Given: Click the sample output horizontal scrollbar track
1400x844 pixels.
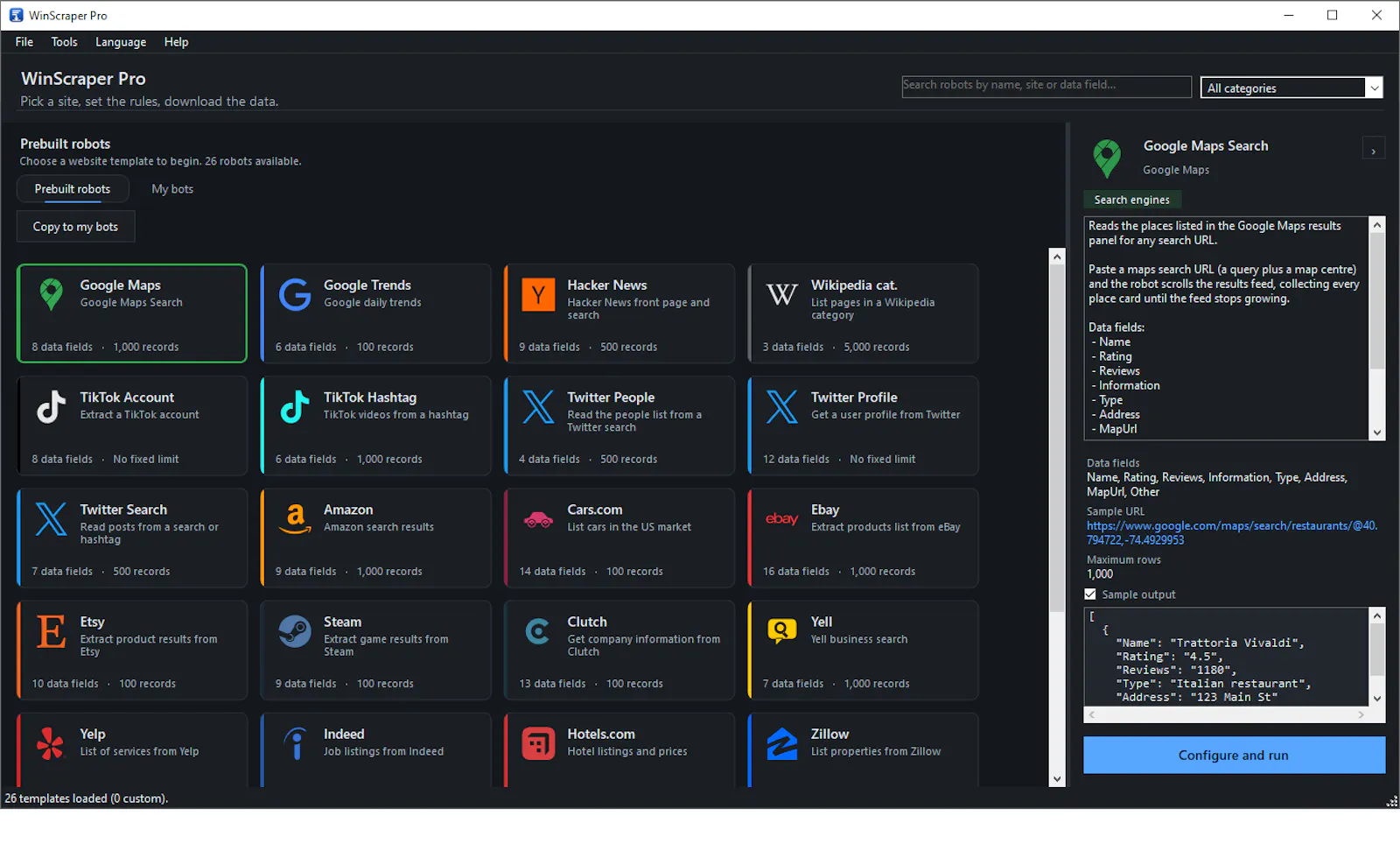Looking at the screenshot, I should click(1227, 714).
